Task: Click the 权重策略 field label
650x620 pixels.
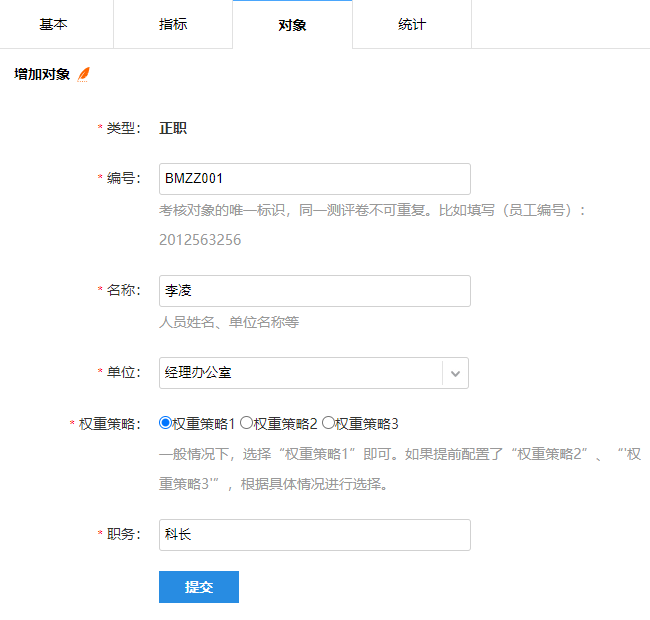Action: (x=109, y=424)
